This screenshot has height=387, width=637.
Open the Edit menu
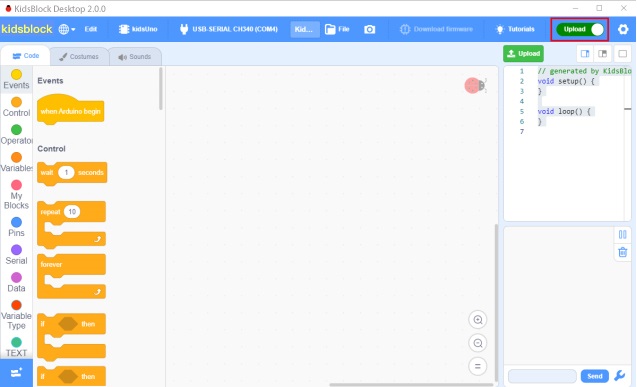[91, 29]
